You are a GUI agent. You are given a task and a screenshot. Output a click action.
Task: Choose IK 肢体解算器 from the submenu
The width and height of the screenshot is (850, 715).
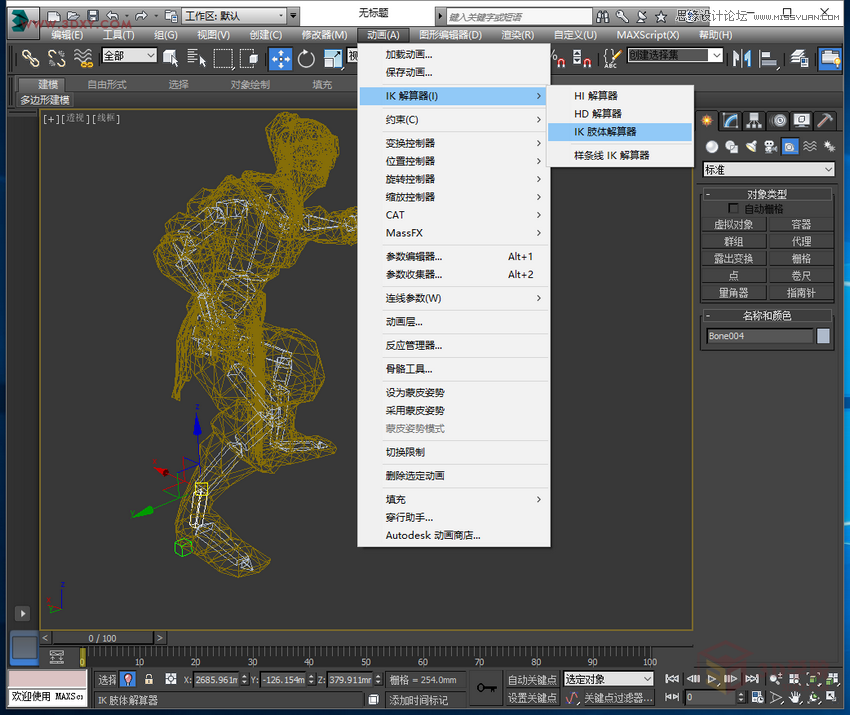[x=620, y=132]
